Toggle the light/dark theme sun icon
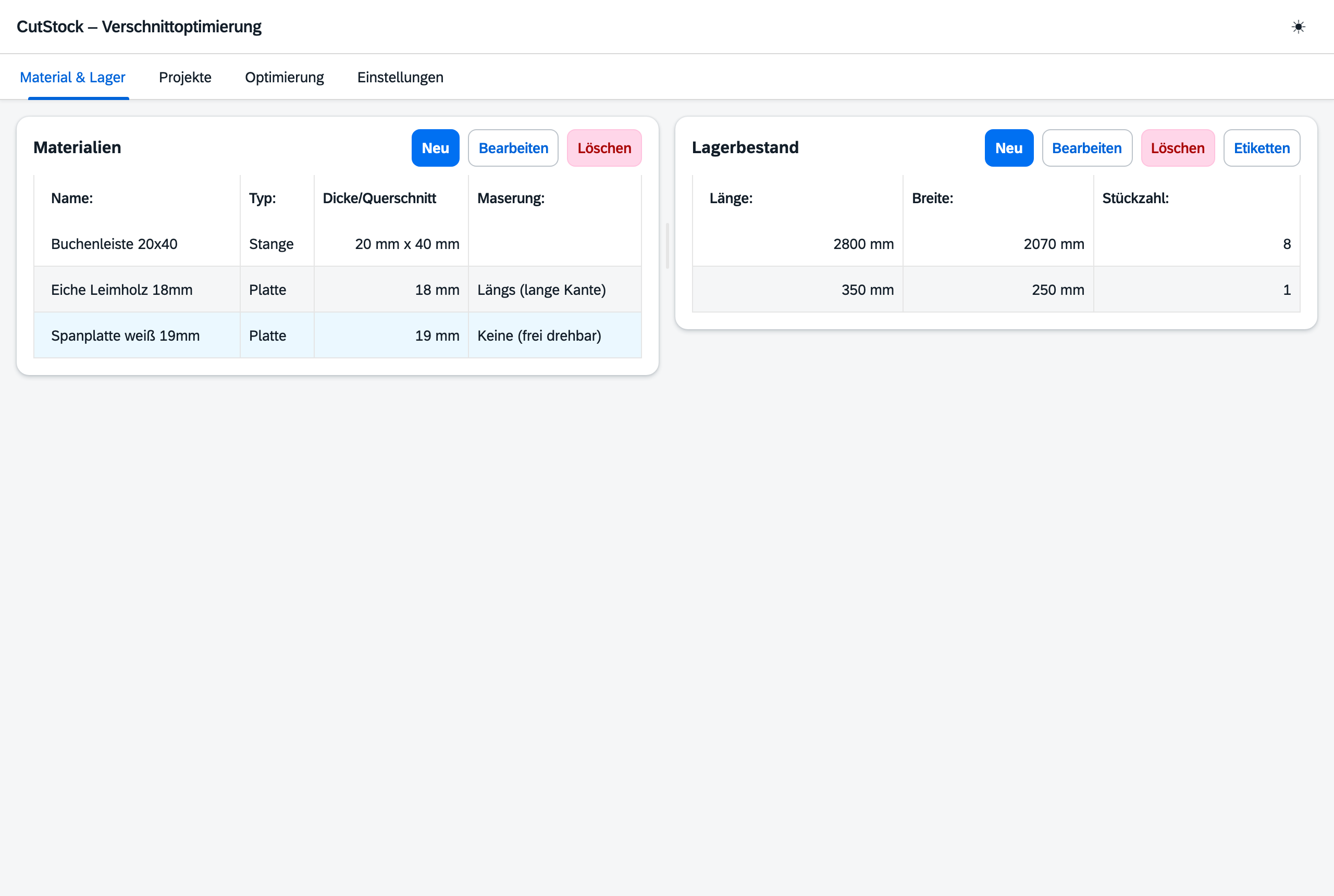The image size is (1334, 896). click(1298, 27)
